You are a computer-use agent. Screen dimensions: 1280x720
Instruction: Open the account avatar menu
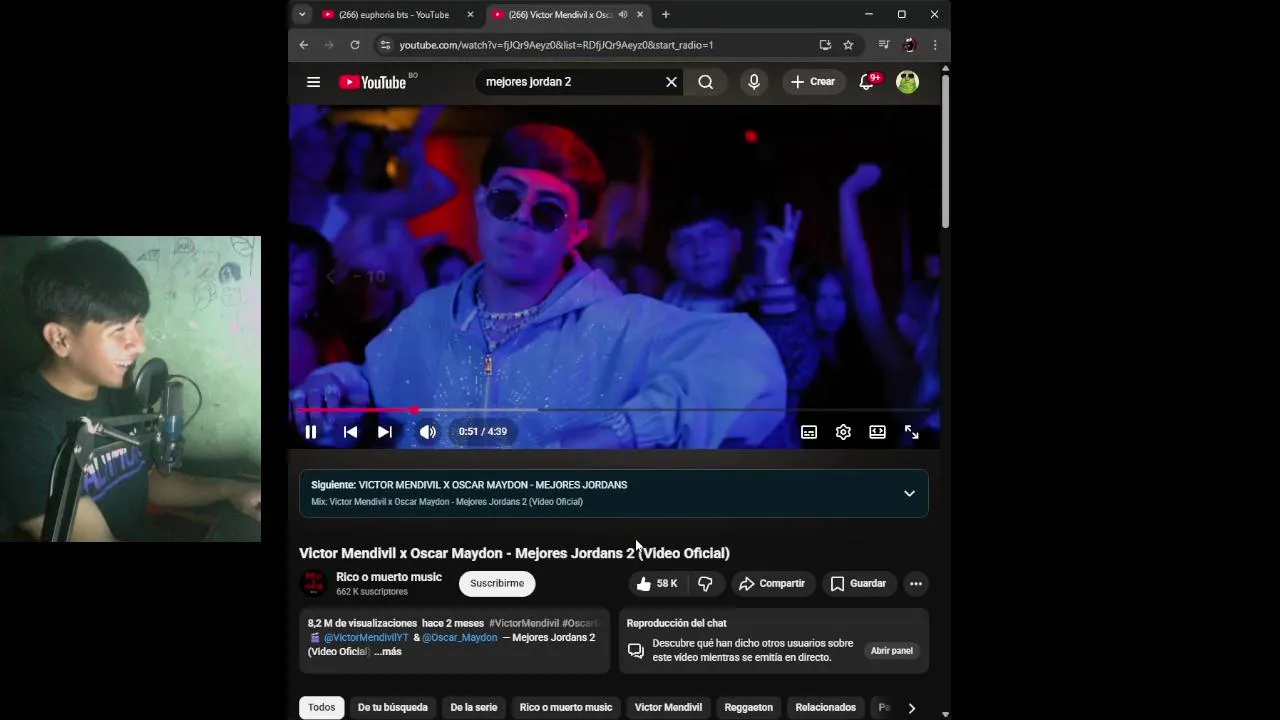(x=907, y=82)
